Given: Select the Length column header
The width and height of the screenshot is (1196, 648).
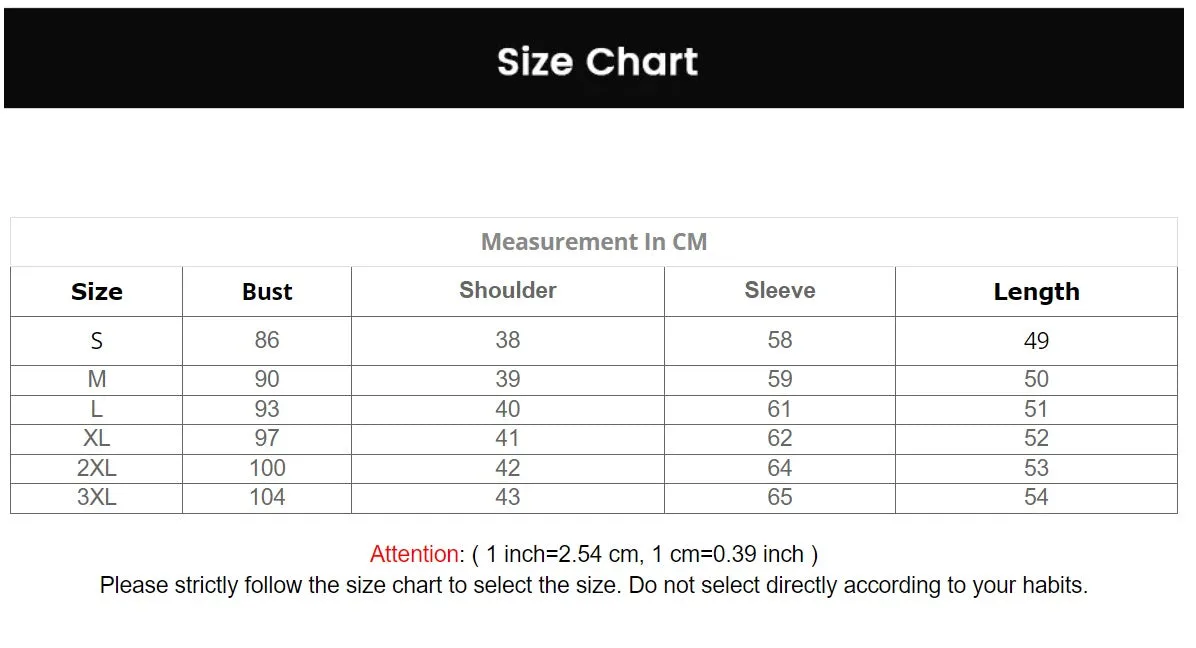Looking at the screenshot, I should click(x=1036, y=292).
